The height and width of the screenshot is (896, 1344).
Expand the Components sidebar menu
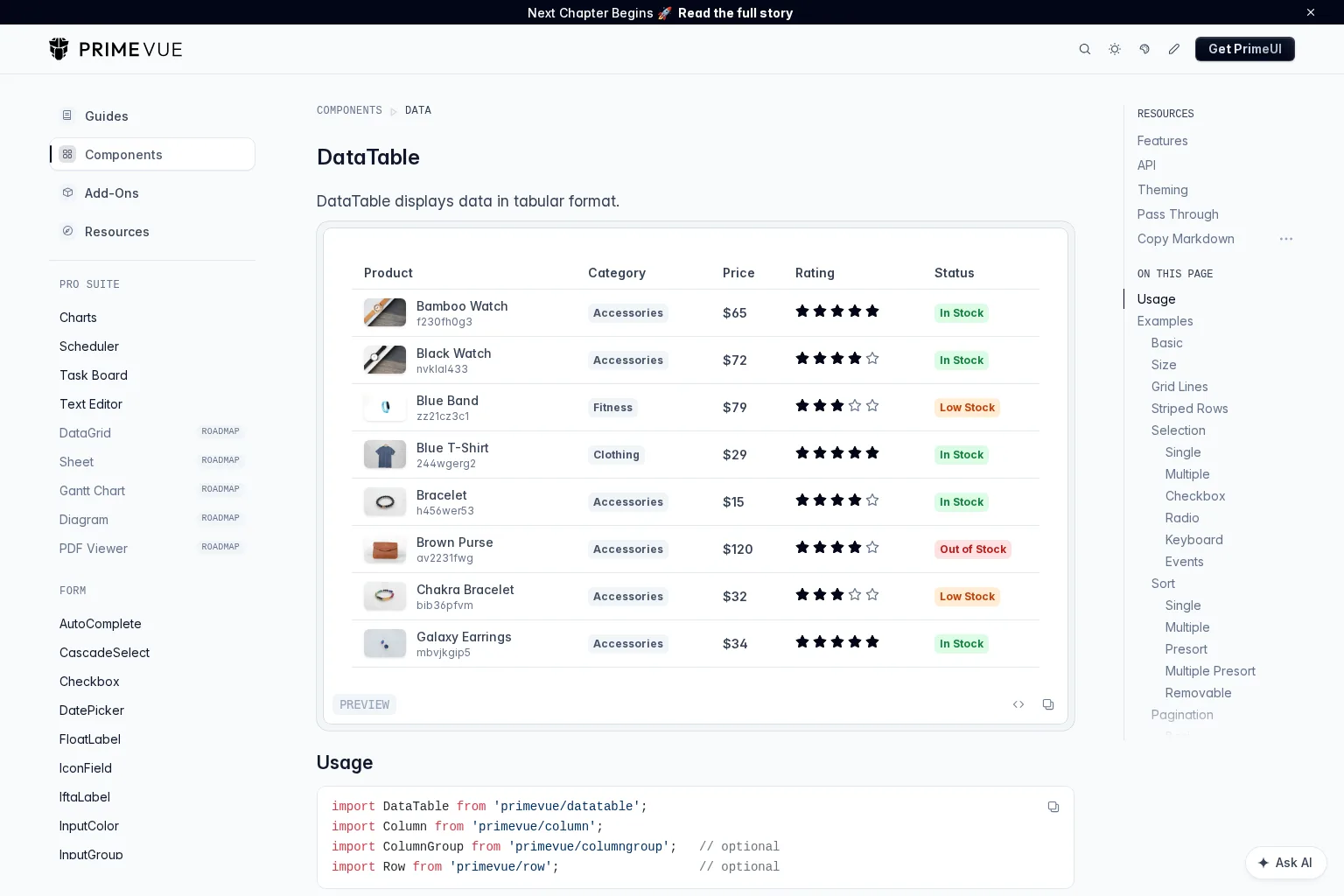click(152, 154)
